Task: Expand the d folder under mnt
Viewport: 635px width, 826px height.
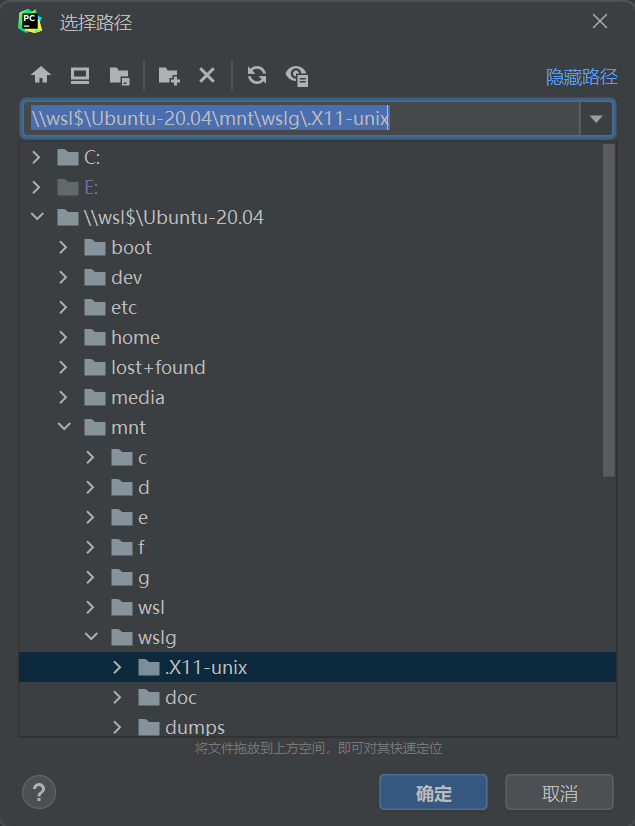Action: [91, 487]
